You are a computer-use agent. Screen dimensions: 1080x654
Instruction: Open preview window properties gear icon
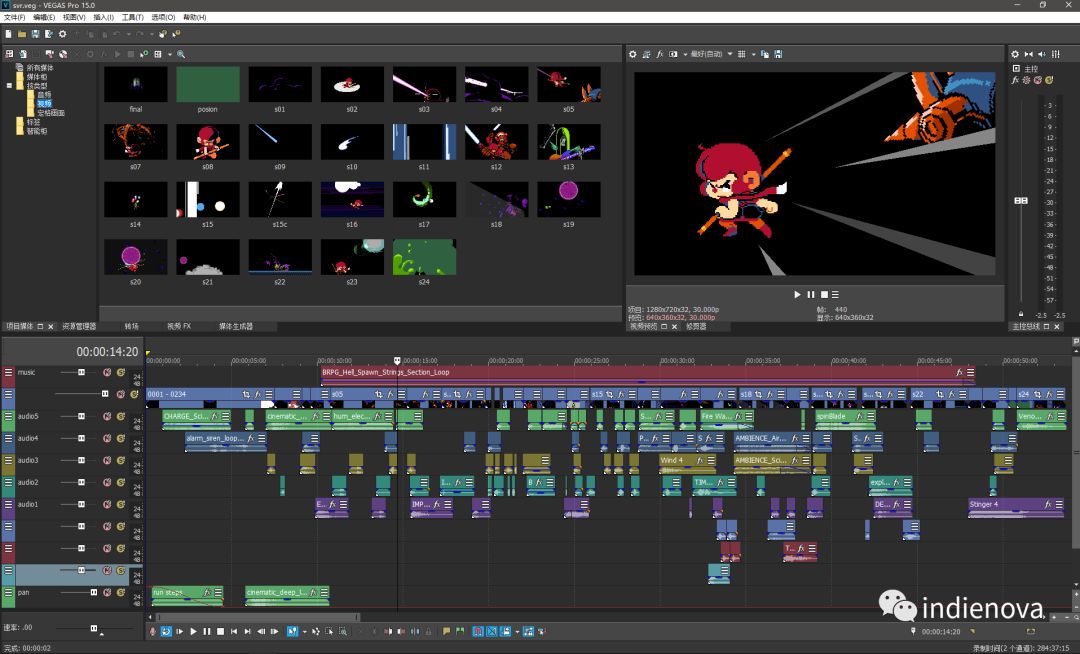[633, 54]
